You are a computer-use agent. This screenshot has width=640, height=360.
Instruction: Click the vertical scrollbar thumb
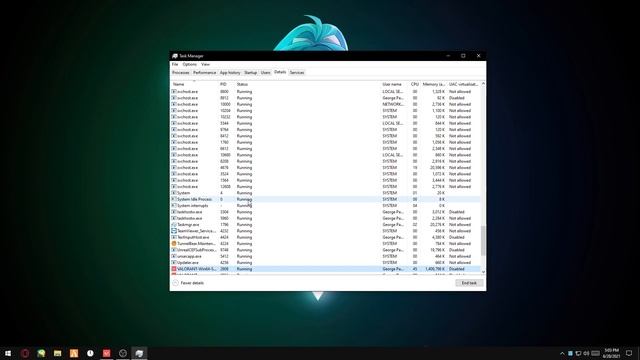[483, 240]
